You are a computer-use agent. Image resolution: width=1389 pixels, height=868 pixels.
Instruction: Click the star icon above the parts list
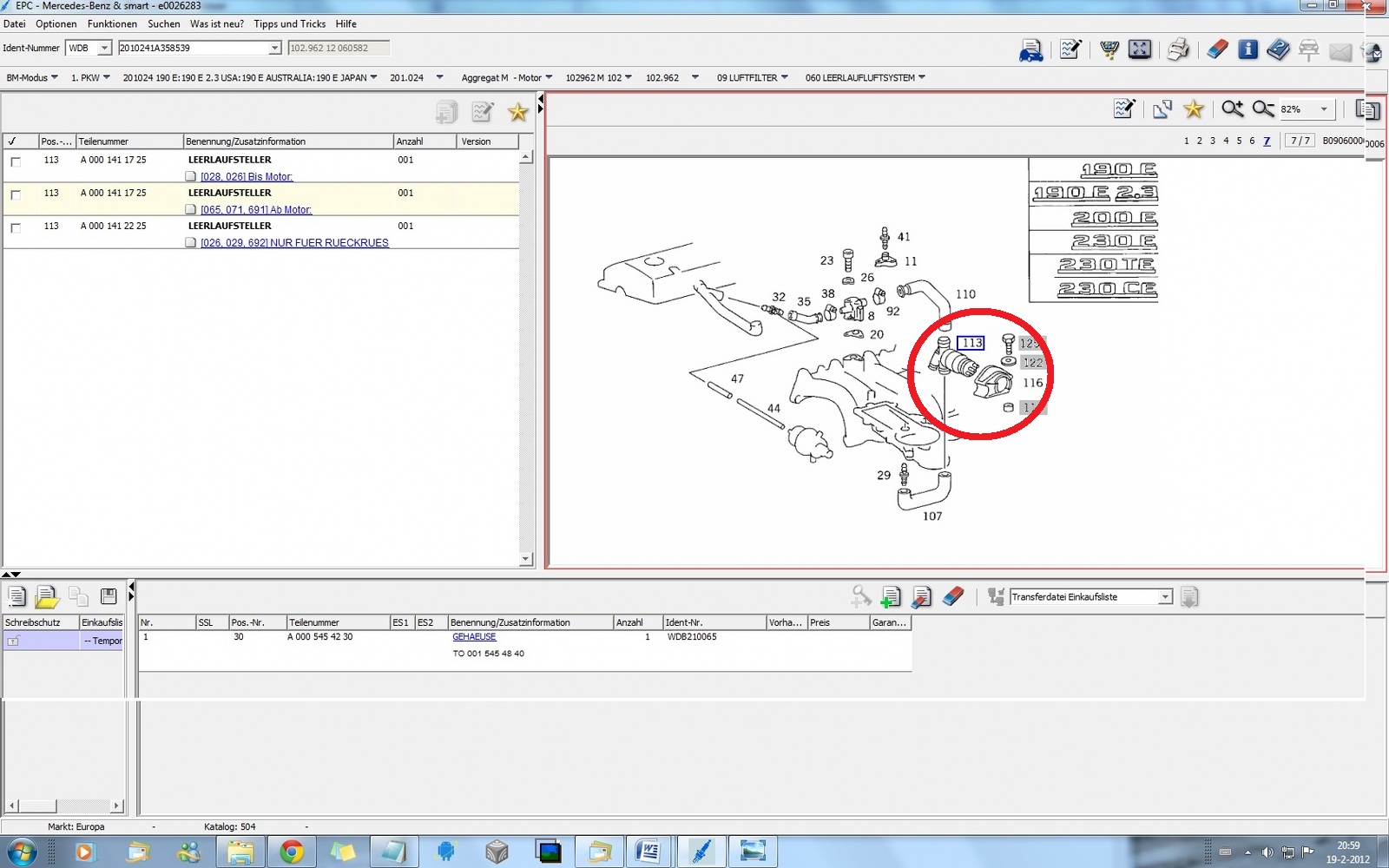517,112
